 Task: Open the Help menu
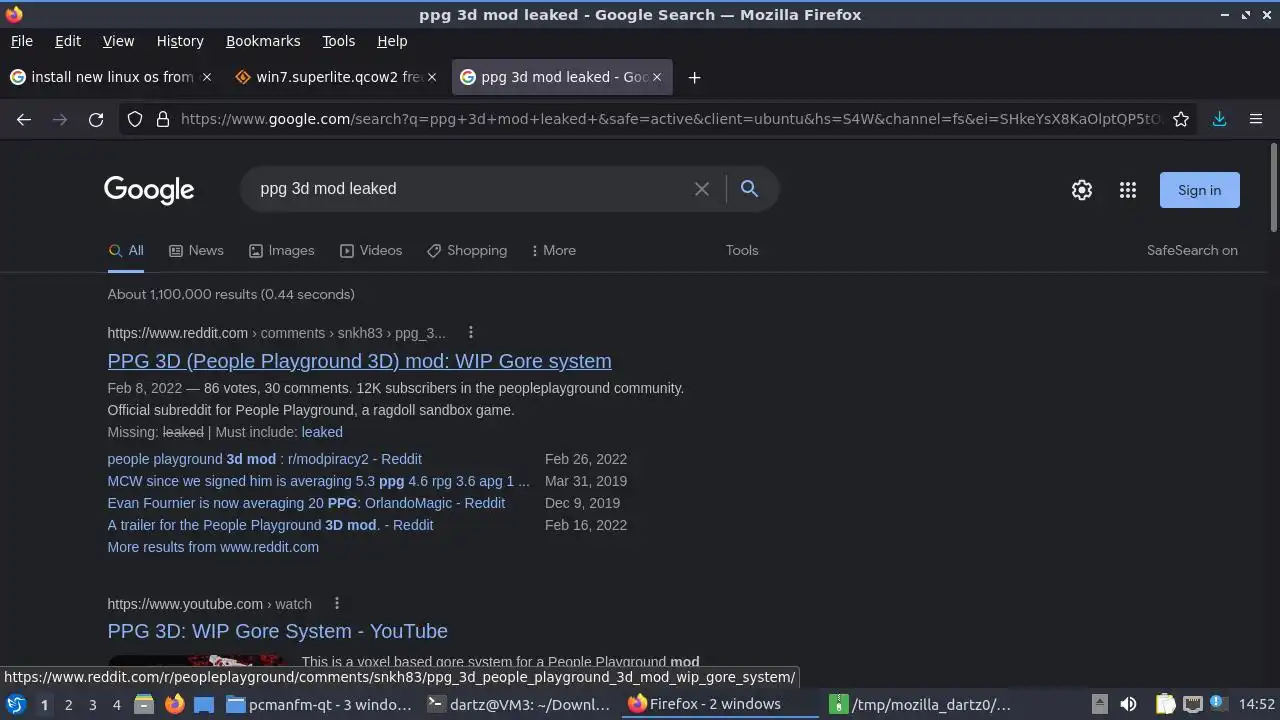click(392, 41)
